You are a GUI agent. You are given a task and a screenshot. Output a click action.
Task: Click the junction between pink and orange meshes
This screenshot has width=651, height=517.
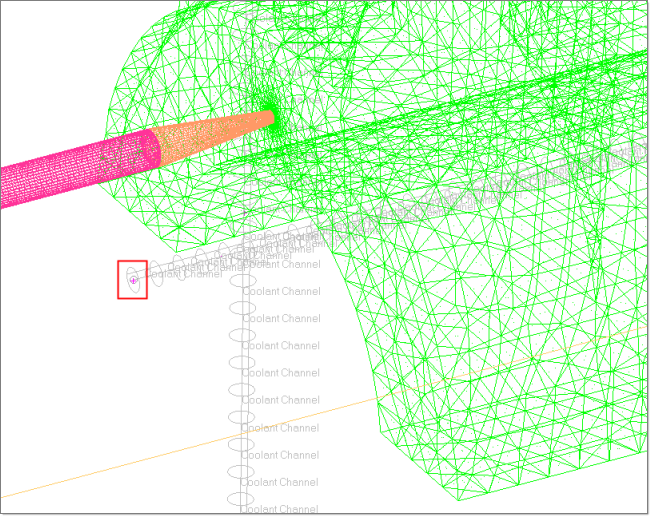[x=153, y=149]
